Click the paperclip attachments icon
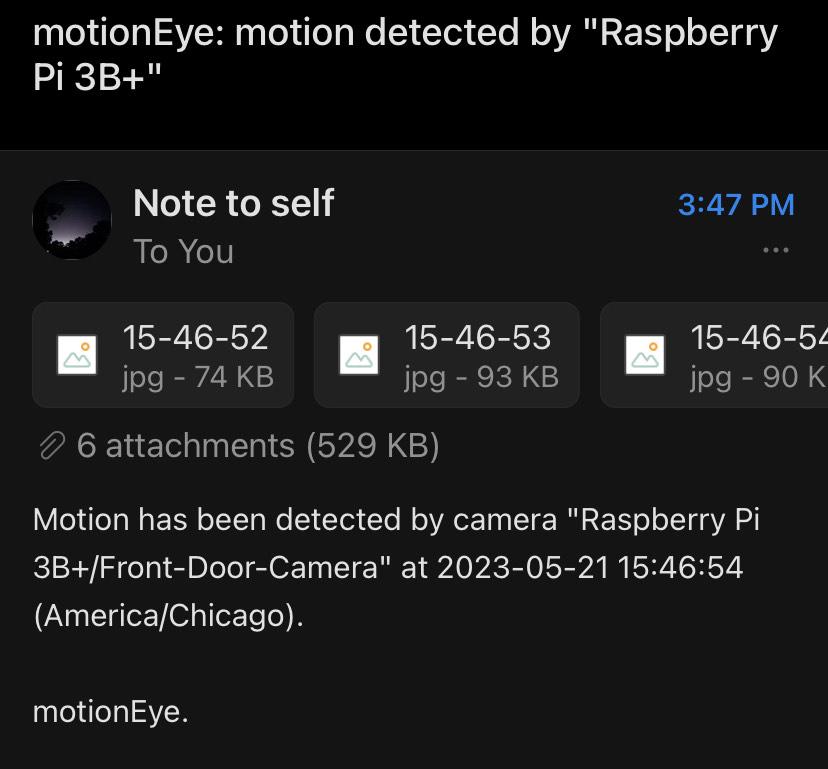The height and width of the screenshot is (769, 828). (x=51, y=445)
